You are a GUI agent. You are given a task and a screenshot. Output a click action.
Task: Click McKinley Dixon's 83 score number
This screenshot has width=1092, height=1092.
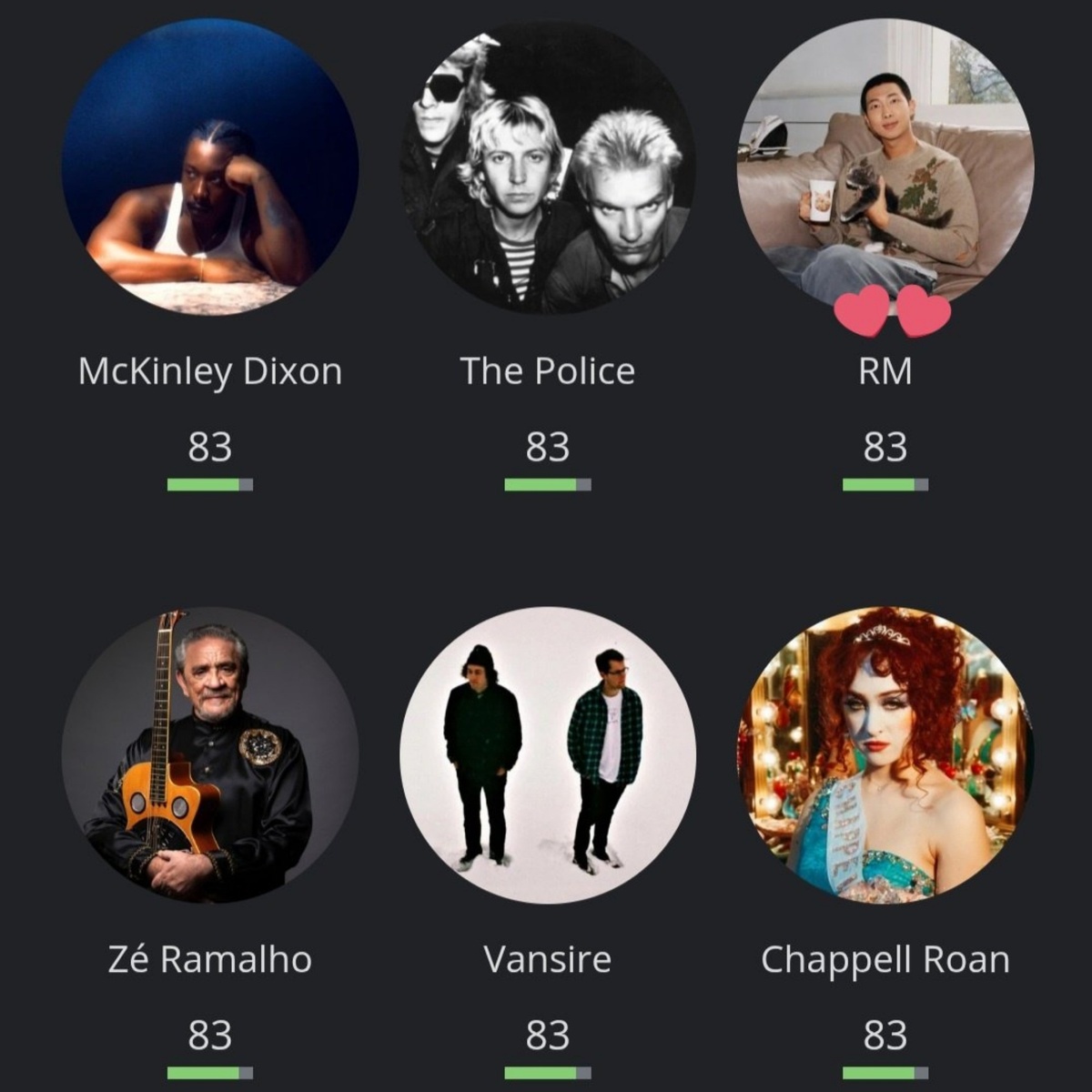(x=210, y=447)
